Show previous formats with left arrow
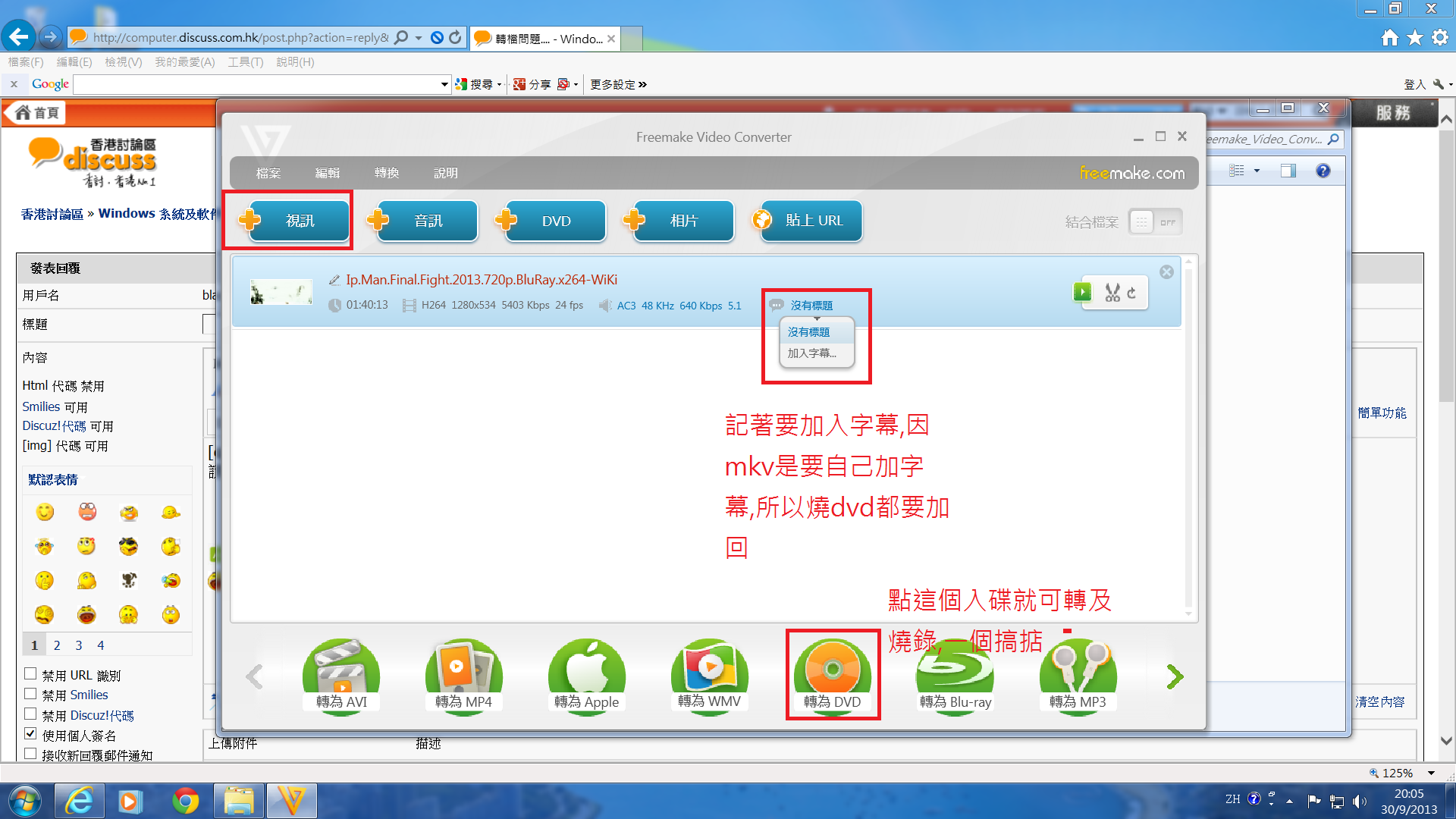The height and width of the screenshot is (819, 1456). click(x=254, y=676)
